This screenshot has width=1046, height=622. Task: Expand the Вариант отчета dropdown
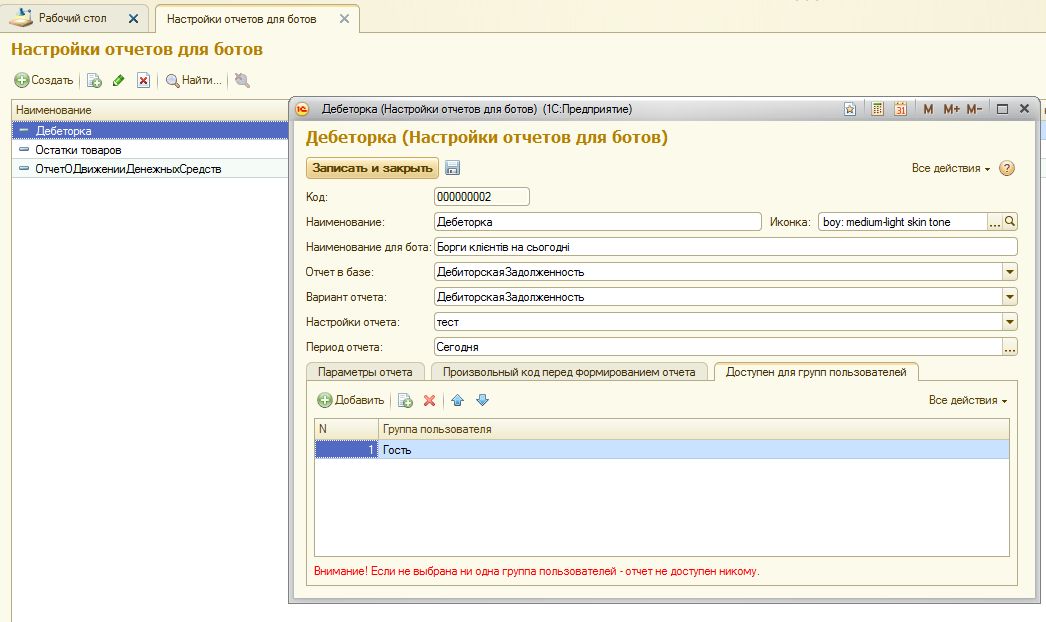(1010, 297)
